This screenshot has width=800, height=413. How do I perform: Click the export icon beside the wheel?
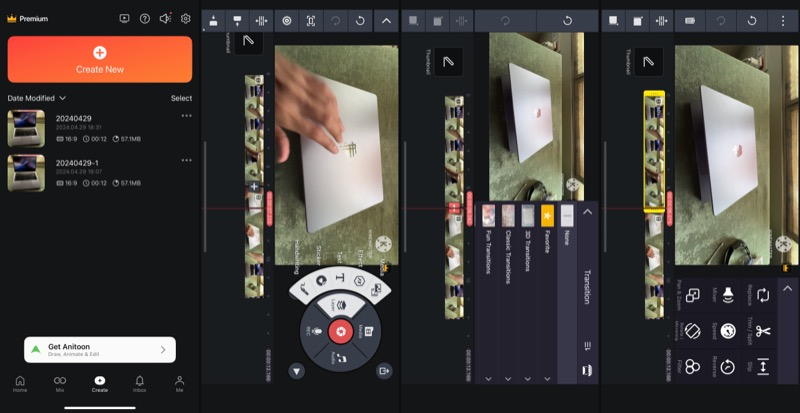tap(384, 371)
